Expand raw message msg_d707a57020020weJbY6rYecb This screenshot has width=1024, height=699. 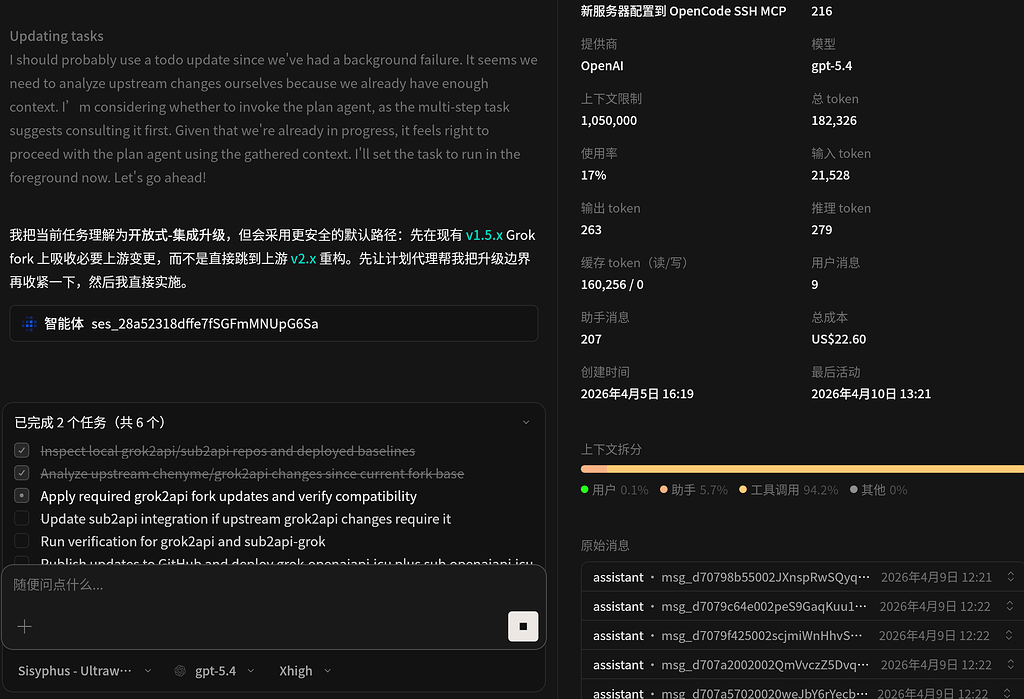[802, 691]
